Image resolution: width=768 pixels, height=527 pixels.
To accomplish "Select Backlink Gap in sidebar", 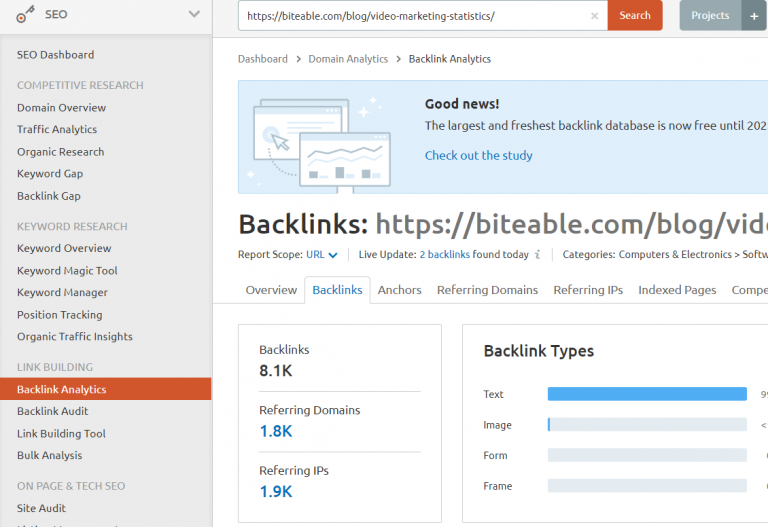I will 48,196.
